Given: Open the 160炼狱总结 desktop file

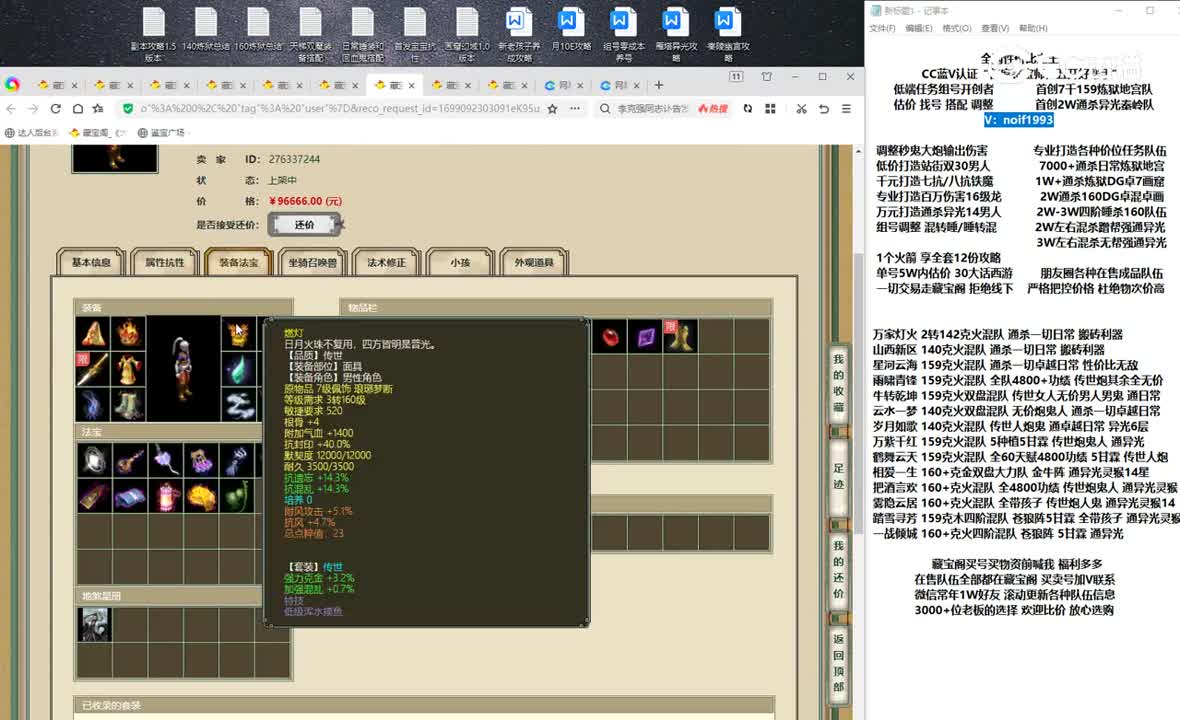Looking at the screenshot, I should point(258,30).
